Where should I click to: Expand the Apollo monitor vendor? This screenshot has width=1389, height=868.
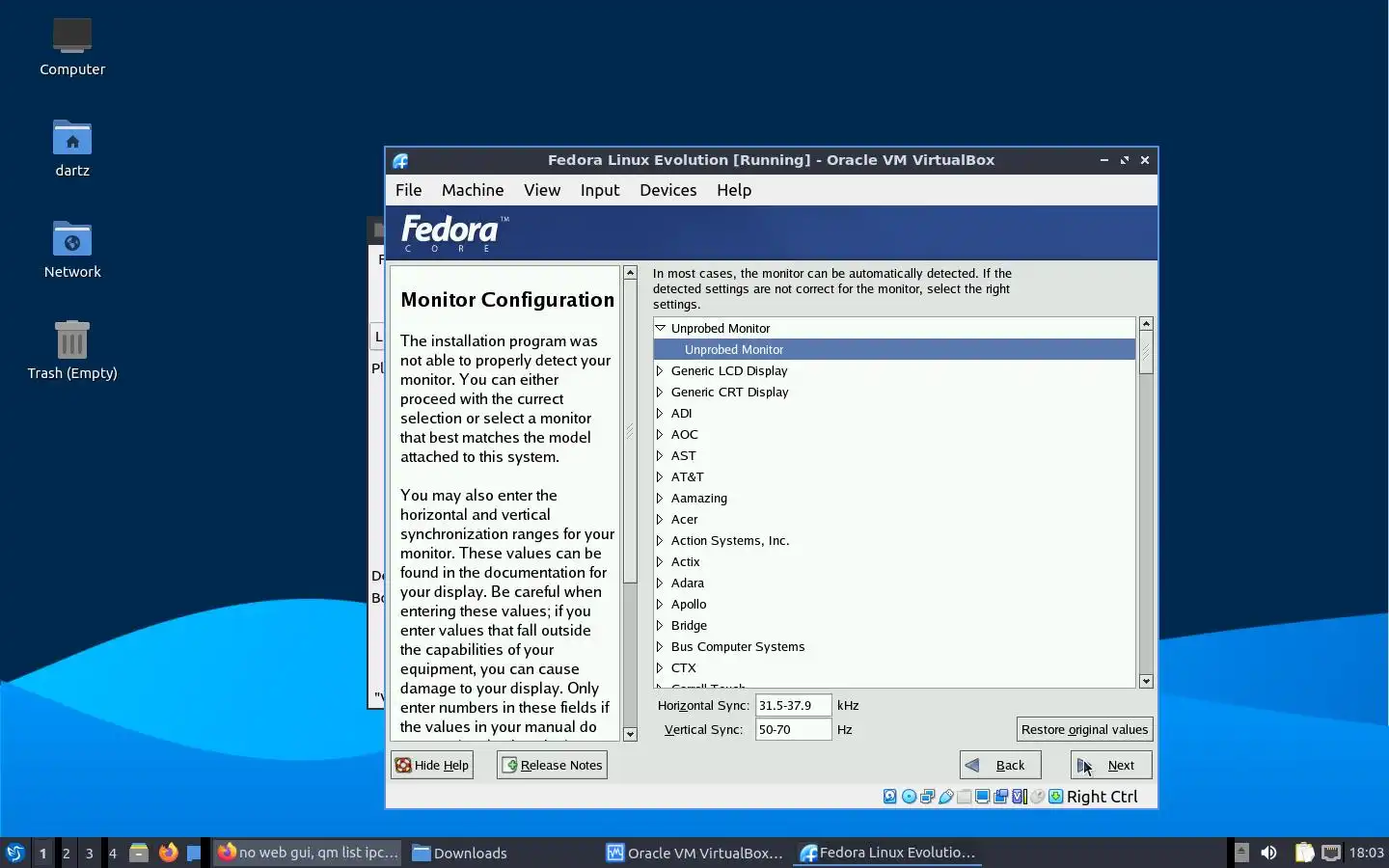[x=661, y=604]
